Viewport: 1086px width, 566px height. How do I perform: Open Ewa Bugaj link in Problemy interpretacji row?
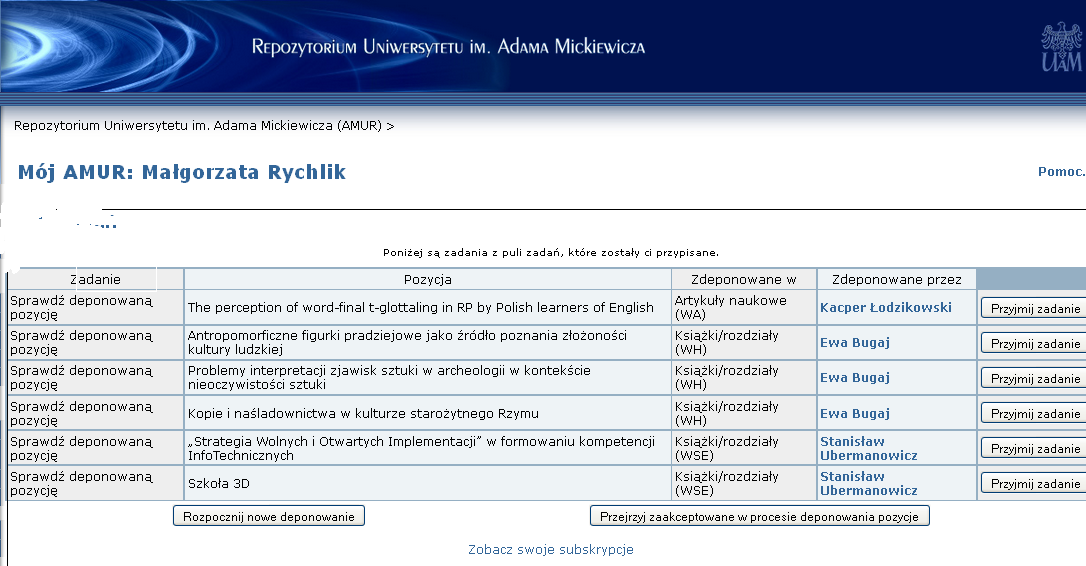(855, 378)
